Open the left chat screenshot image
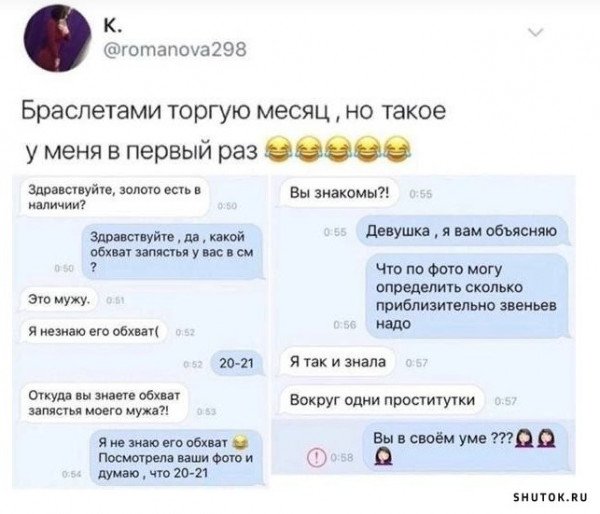Viewport: 600px width, 514px height. (139, 331)
